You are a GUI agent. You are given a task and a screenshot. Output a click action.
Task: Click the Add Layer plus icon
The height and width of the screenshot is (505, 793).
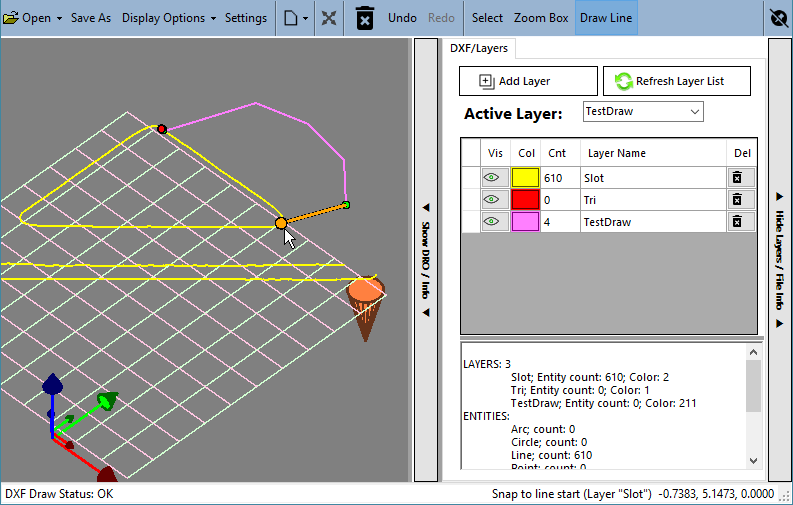pyautogui.click(x=487, y=81)
